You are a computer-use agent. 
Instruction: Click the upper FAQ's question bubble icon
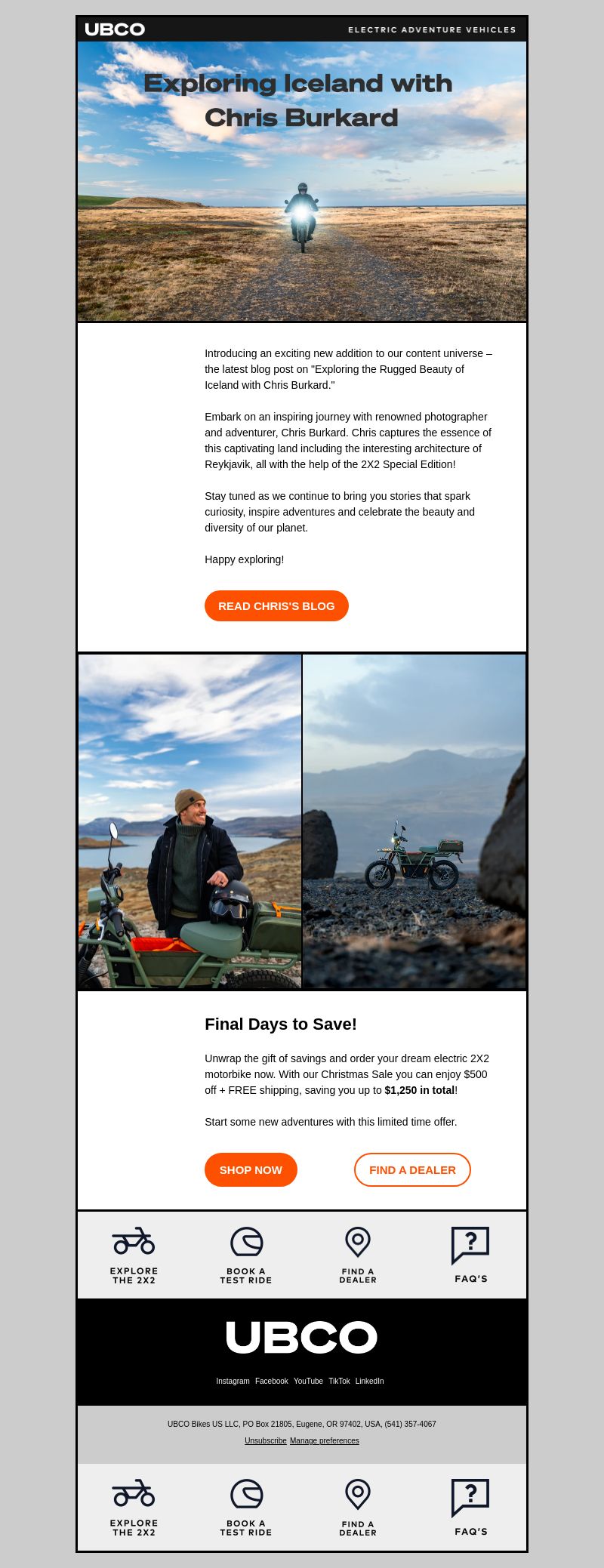[470, 1245]
